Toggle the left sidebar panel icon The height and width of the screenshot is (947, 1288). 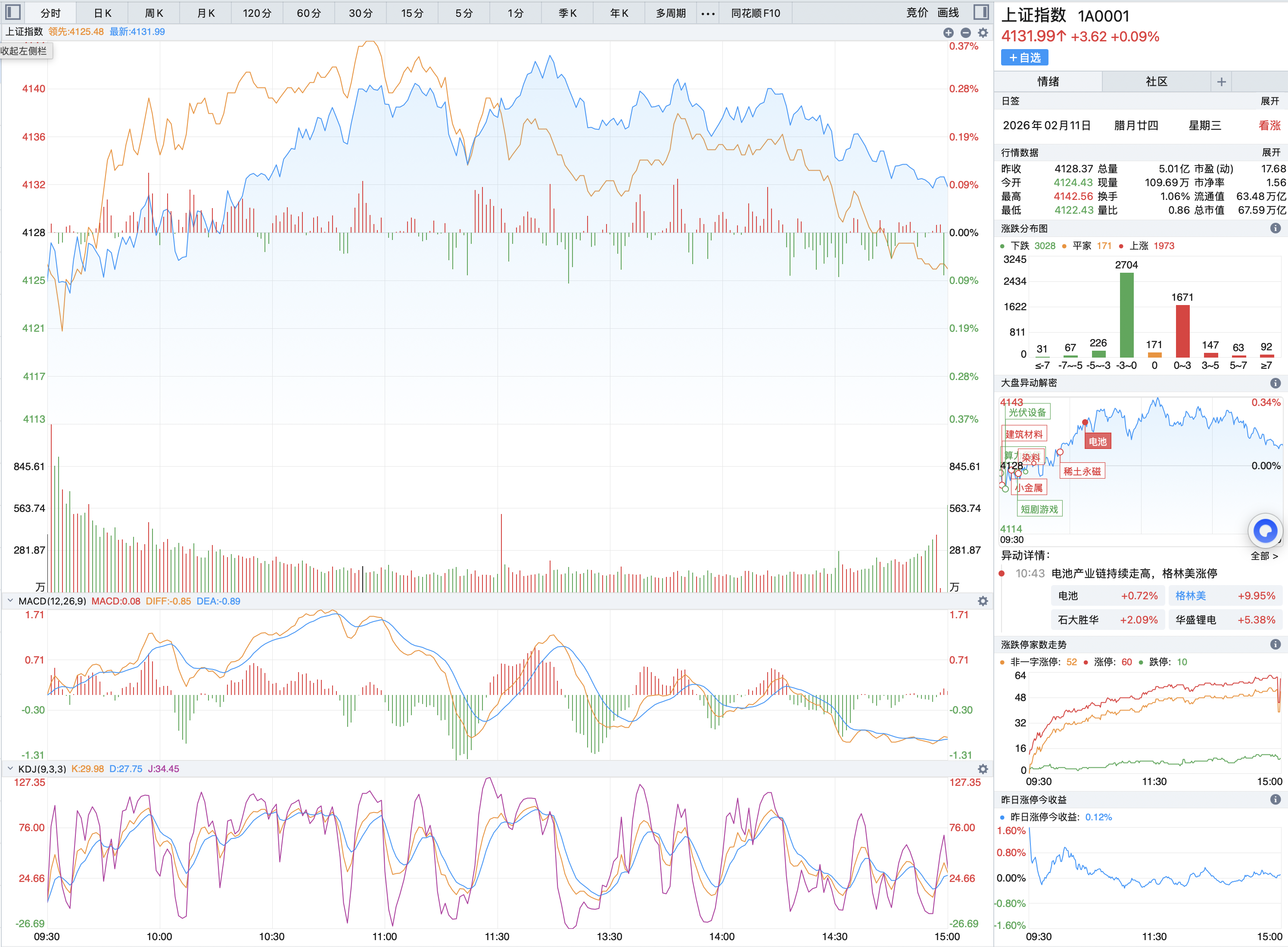pyautogui.click(x=12, y=12)
